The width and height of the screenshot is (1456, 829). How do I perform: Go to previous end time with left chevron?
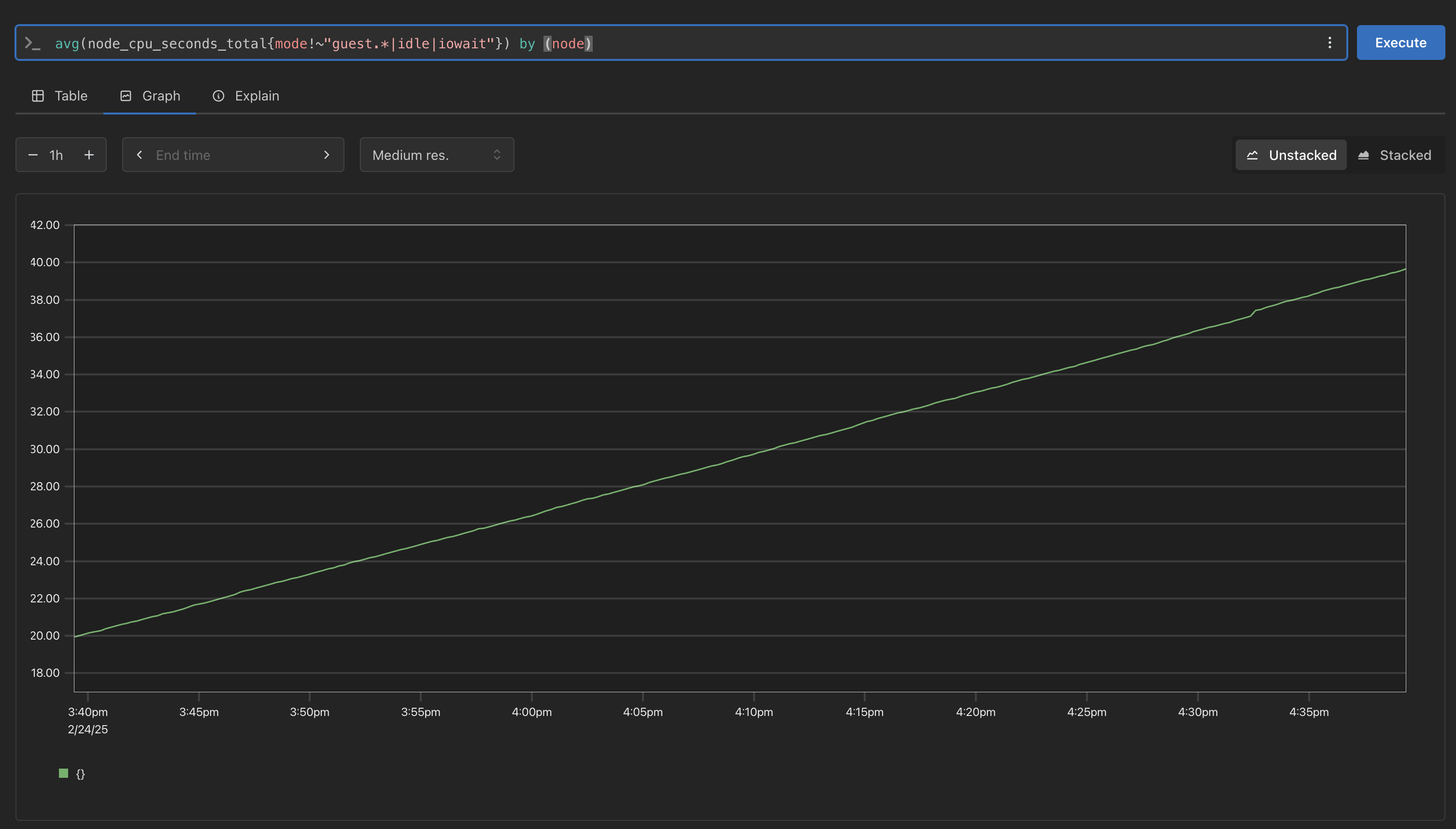tap(140, 155)
